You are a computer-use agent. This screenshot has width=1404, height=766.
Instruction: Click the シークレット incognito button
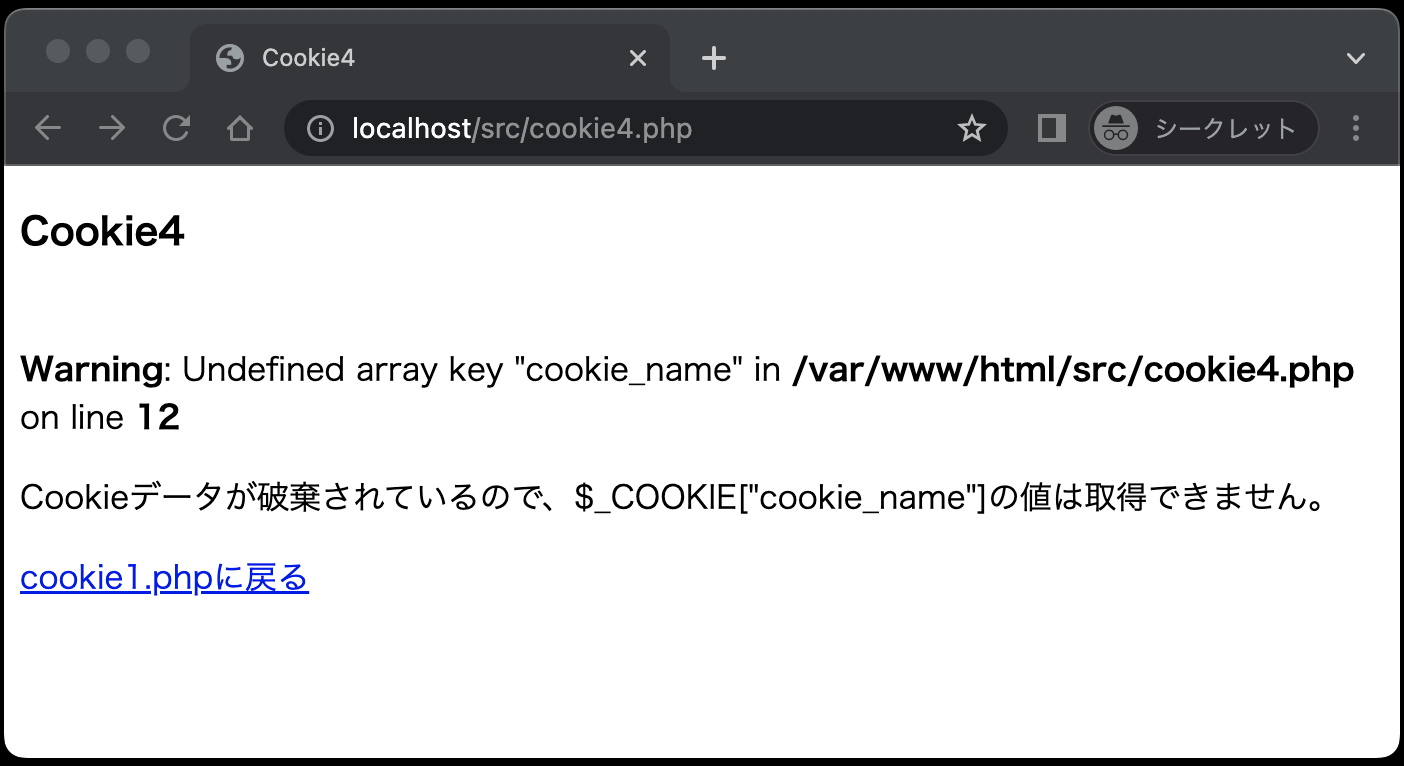tap(1203, 128)
